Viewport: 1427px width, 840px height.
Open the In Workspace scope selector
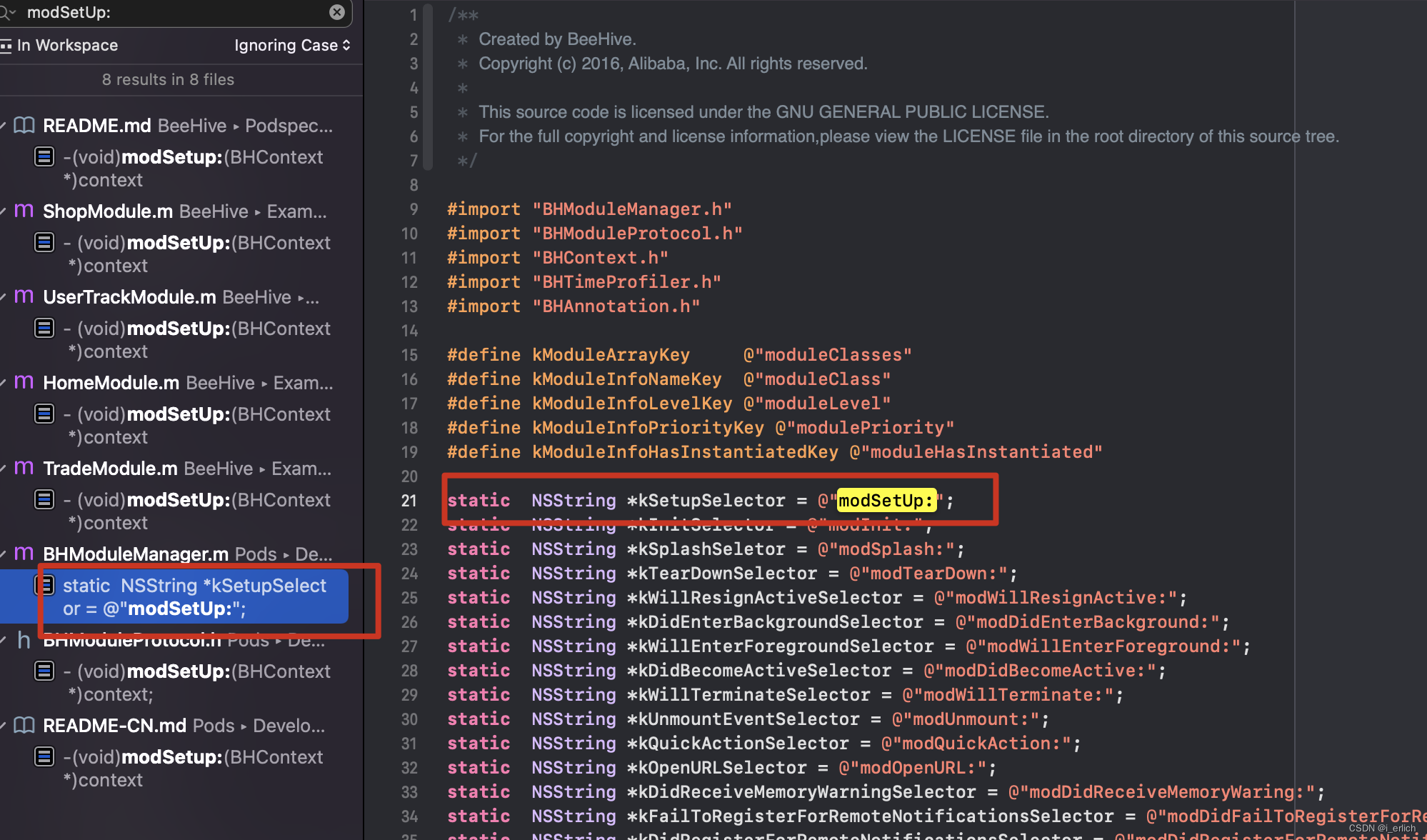click(x=59, y=45)
